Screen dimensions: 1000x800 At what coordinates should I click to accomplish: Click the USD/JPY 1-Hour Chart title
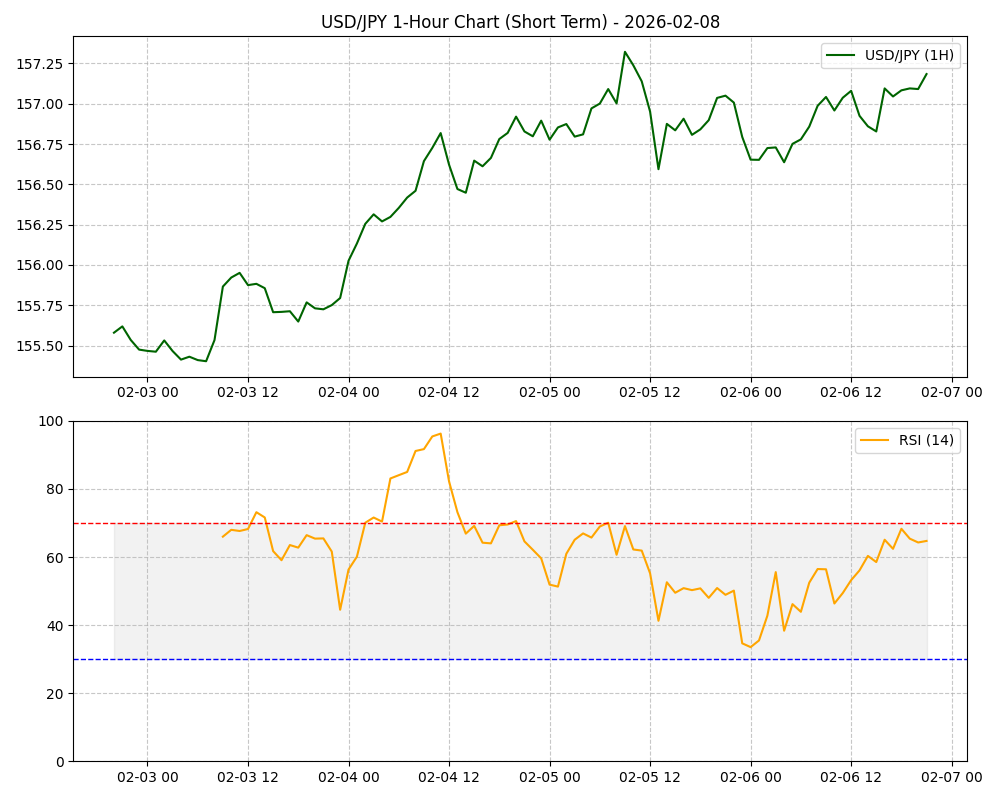520,22
